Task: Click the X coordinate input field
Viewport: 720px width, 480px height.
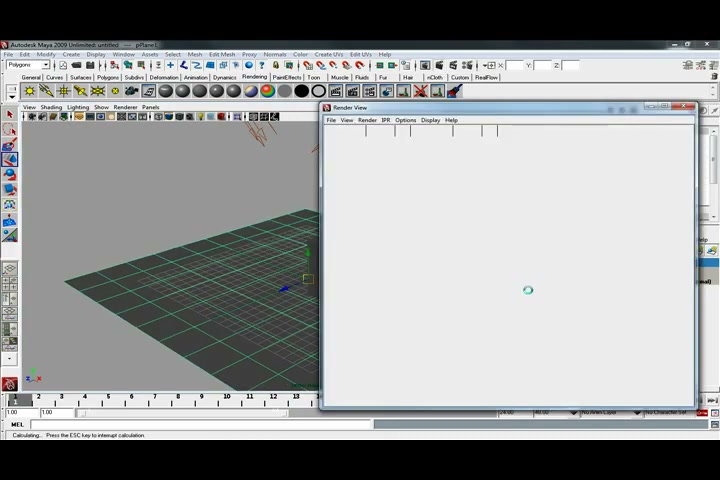Action: click(x=514, y=65)
